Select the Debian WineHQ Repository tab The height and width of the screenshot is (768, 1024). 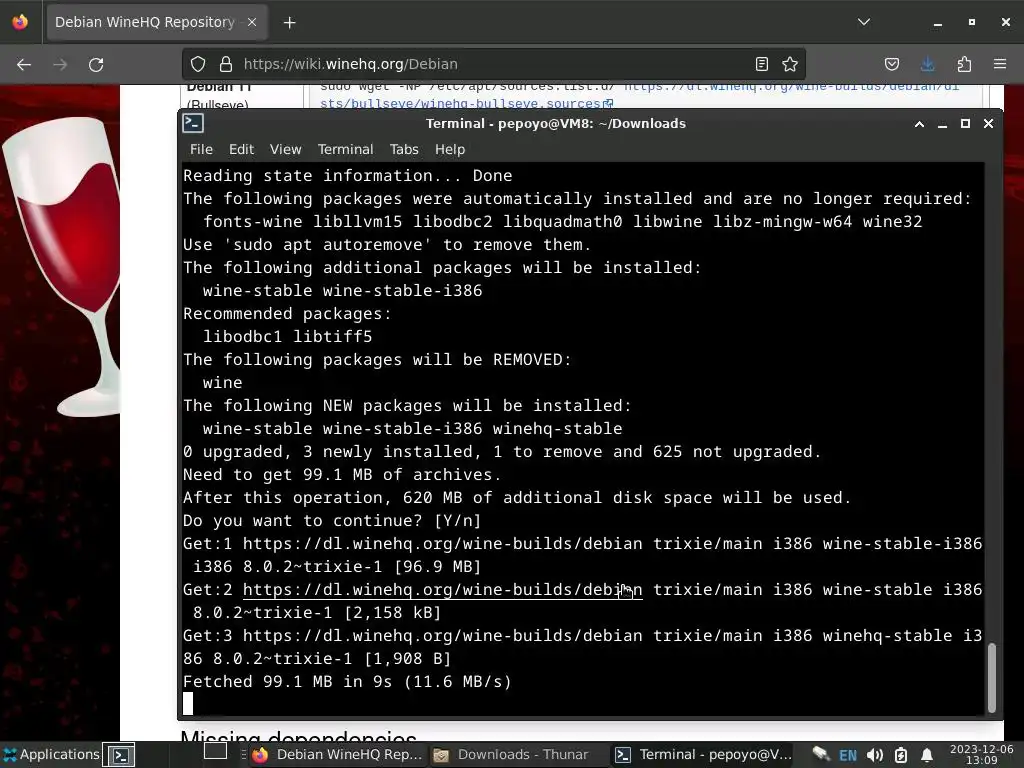(x=157, y=23)
